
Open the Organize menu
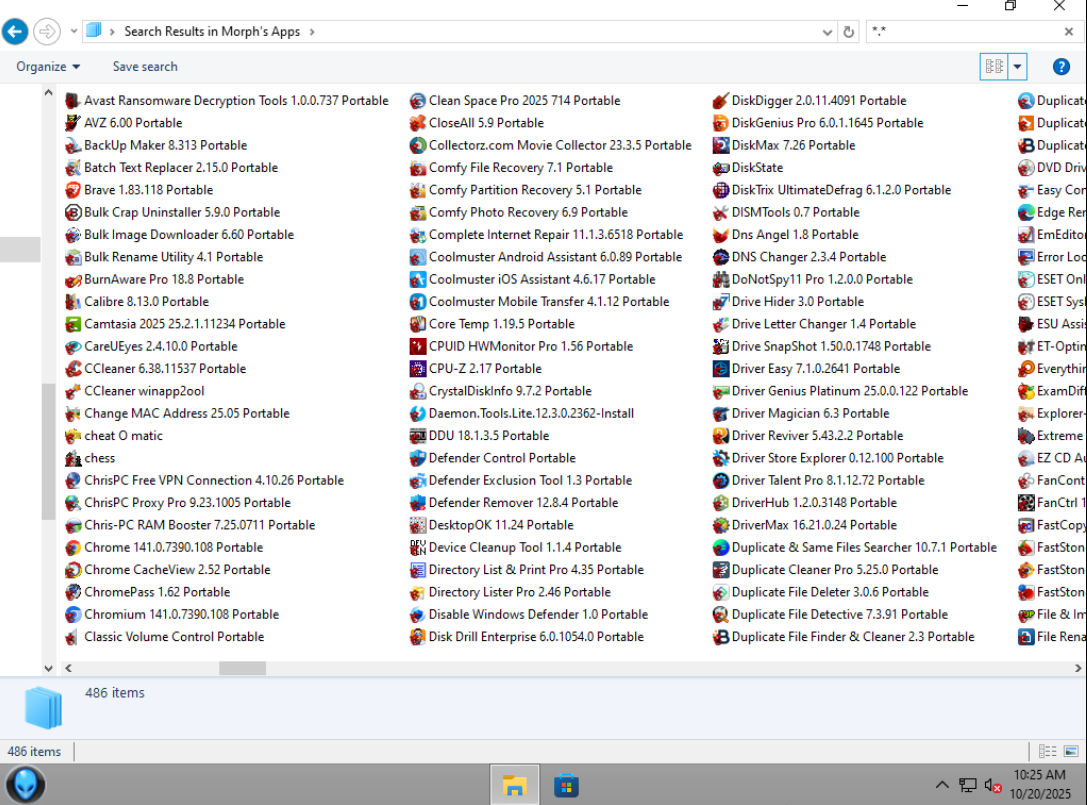click(x=48, y=67)
